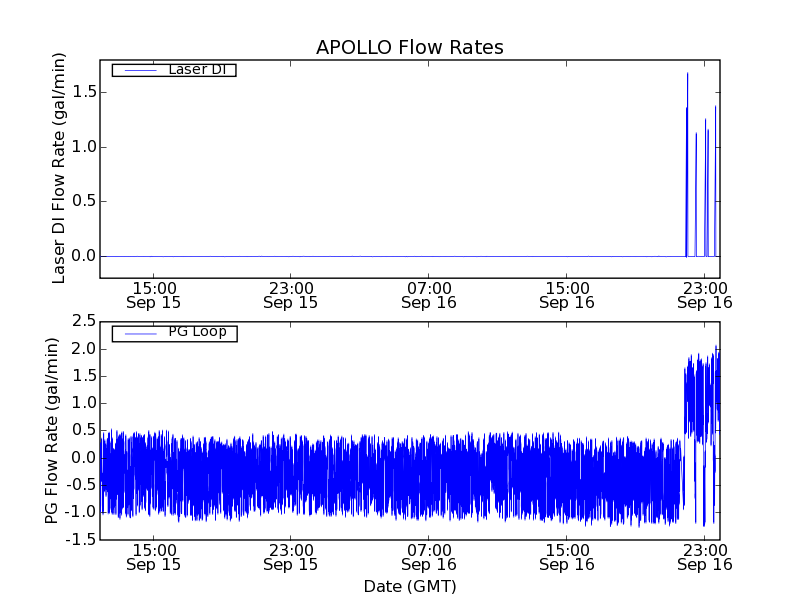
Task: Click the "Laser DI Flow Rate (gal/min)" axis label
Action: pyautogui.click(x=59, y=168)
